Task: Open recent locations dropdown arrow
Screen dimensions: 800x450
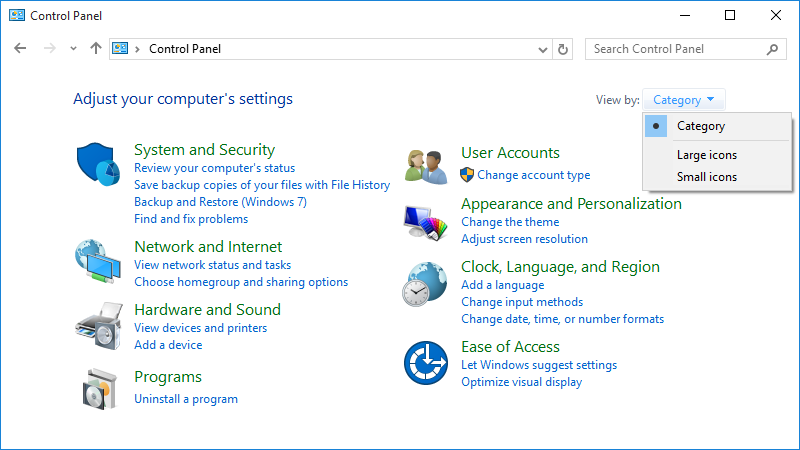Action: pyautogui.click(x=73, y=49)
